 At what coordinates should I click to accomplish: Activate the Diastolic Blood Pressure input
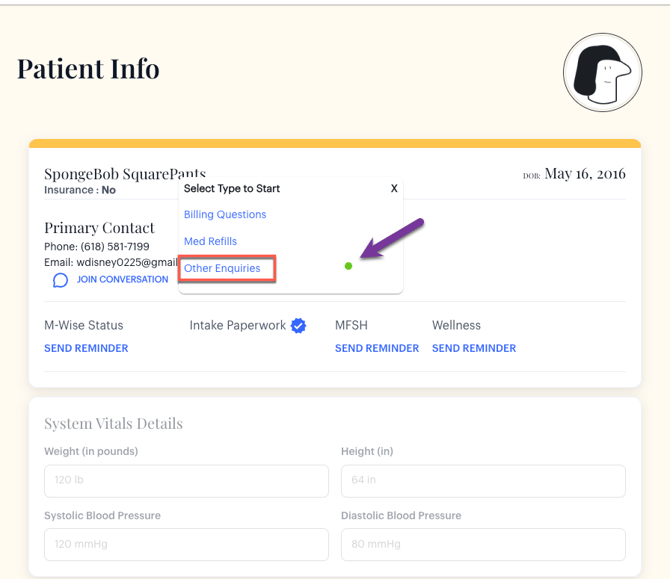[483, 545]
